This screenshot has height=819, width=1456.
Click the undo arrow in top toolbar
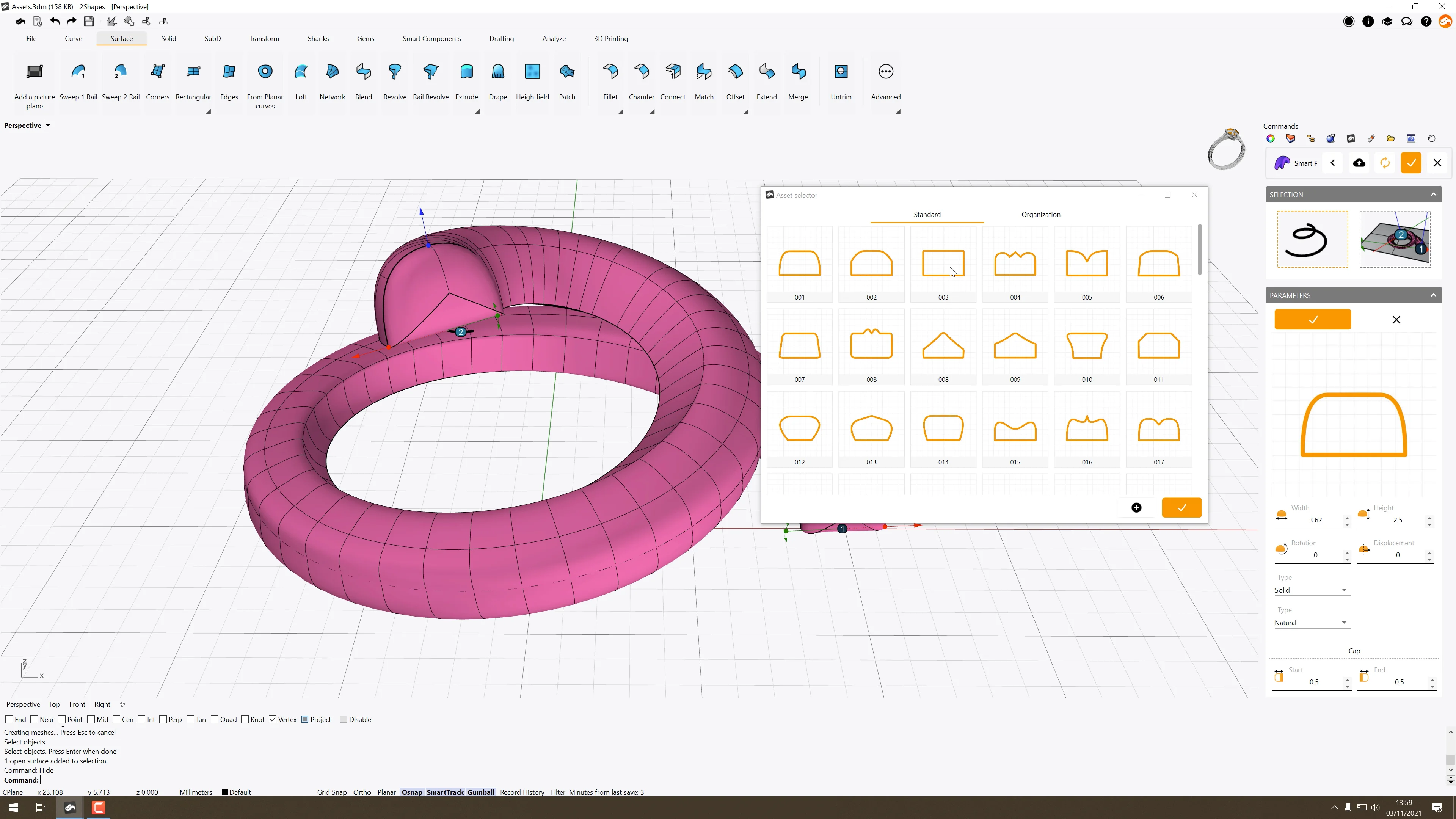(x=55, y=22)
